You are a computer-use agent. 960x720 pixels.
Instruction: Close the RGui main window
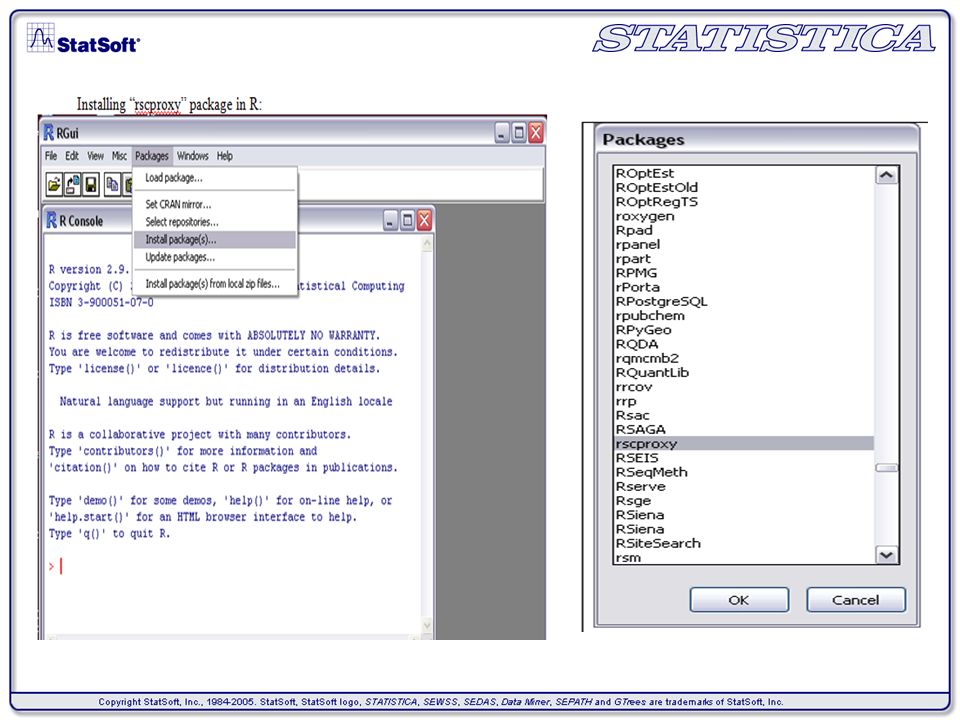536,133
